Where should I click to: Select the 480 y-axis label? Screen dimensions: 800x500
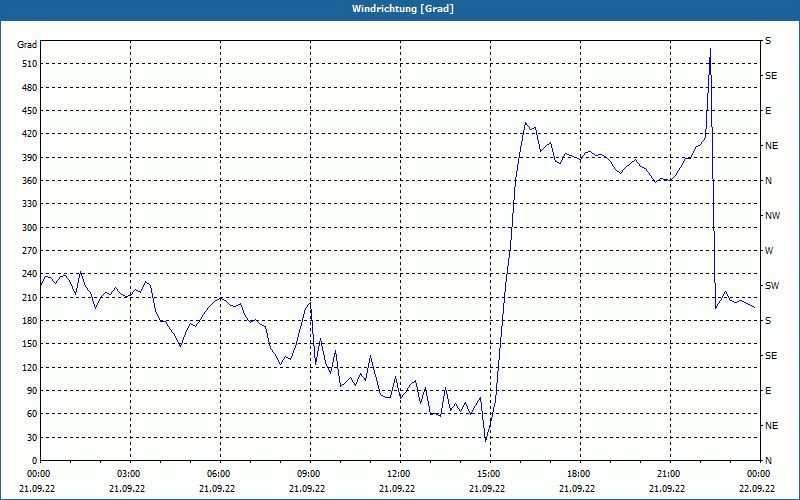tap(29, 87)
